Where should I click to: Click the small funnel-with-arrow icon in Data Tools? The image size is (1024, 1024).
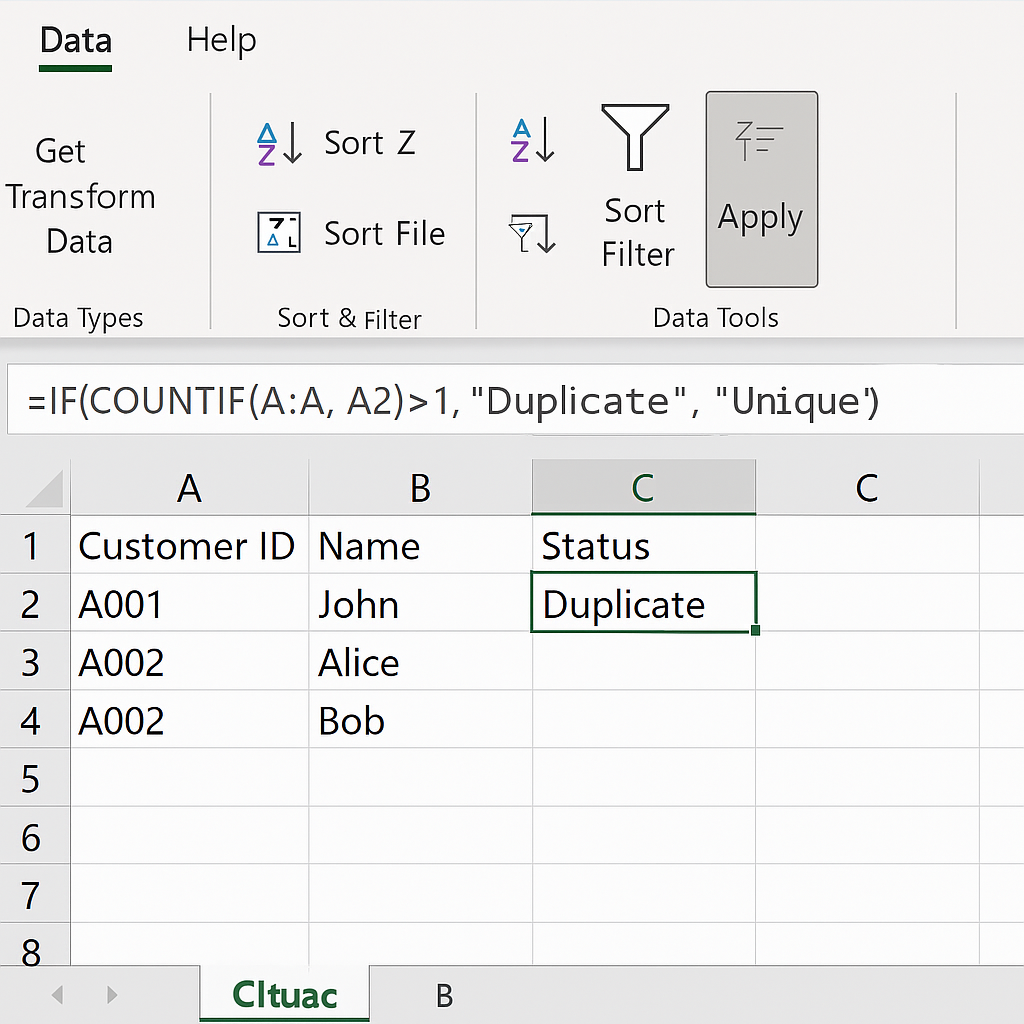[x=532, y=233]
